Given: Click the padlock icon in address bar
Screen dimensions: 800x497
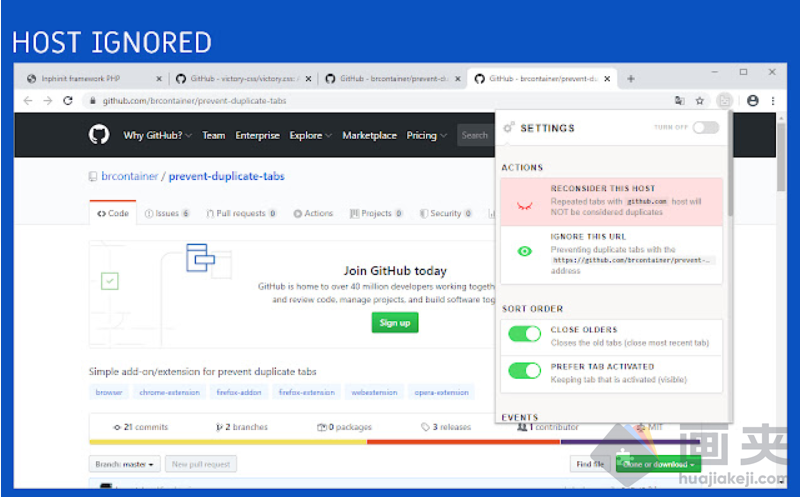Looking at the screenshot, I should click(x=92, y=101).
